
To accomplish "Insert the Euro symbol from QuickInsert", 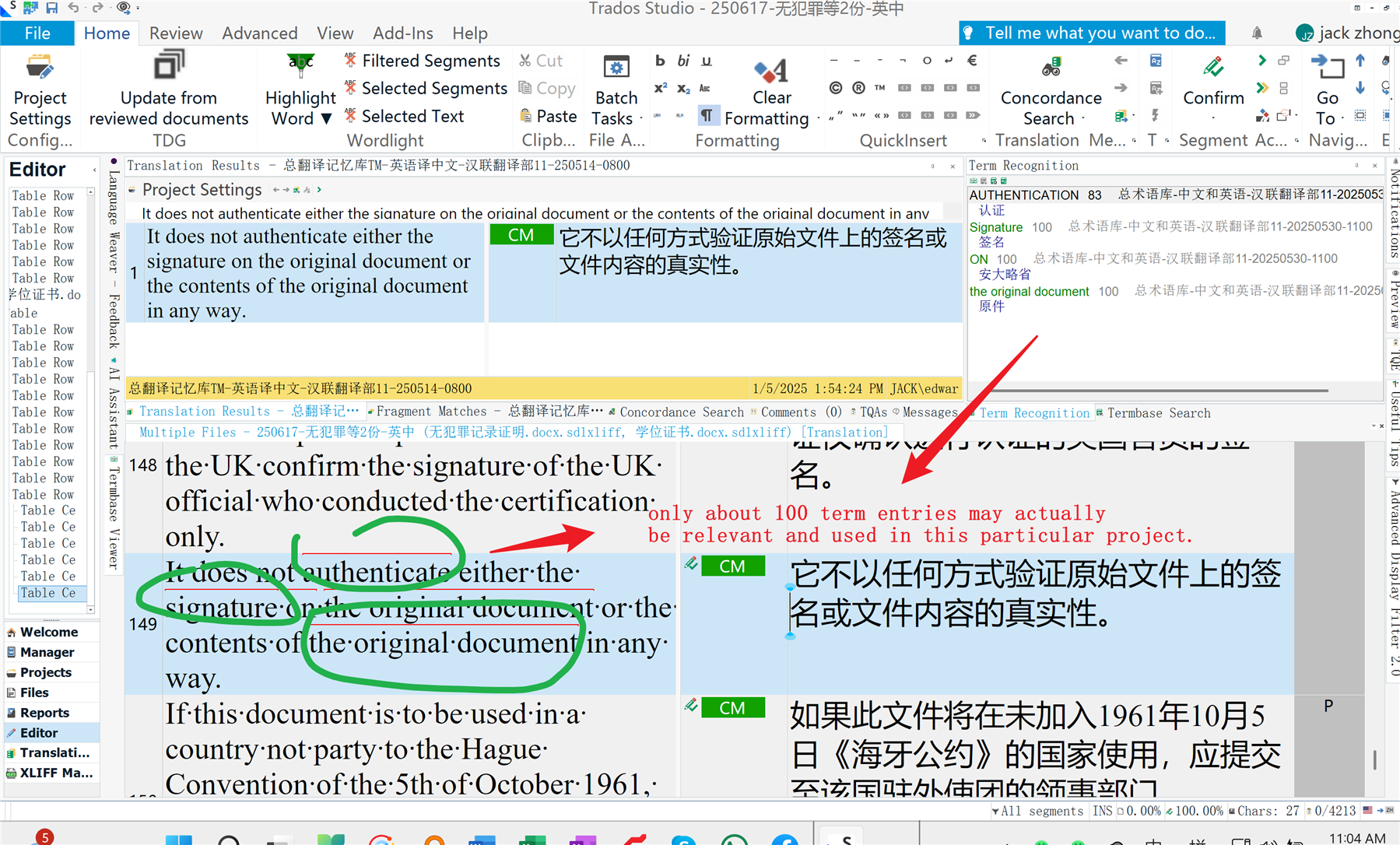I will [972, 60].
